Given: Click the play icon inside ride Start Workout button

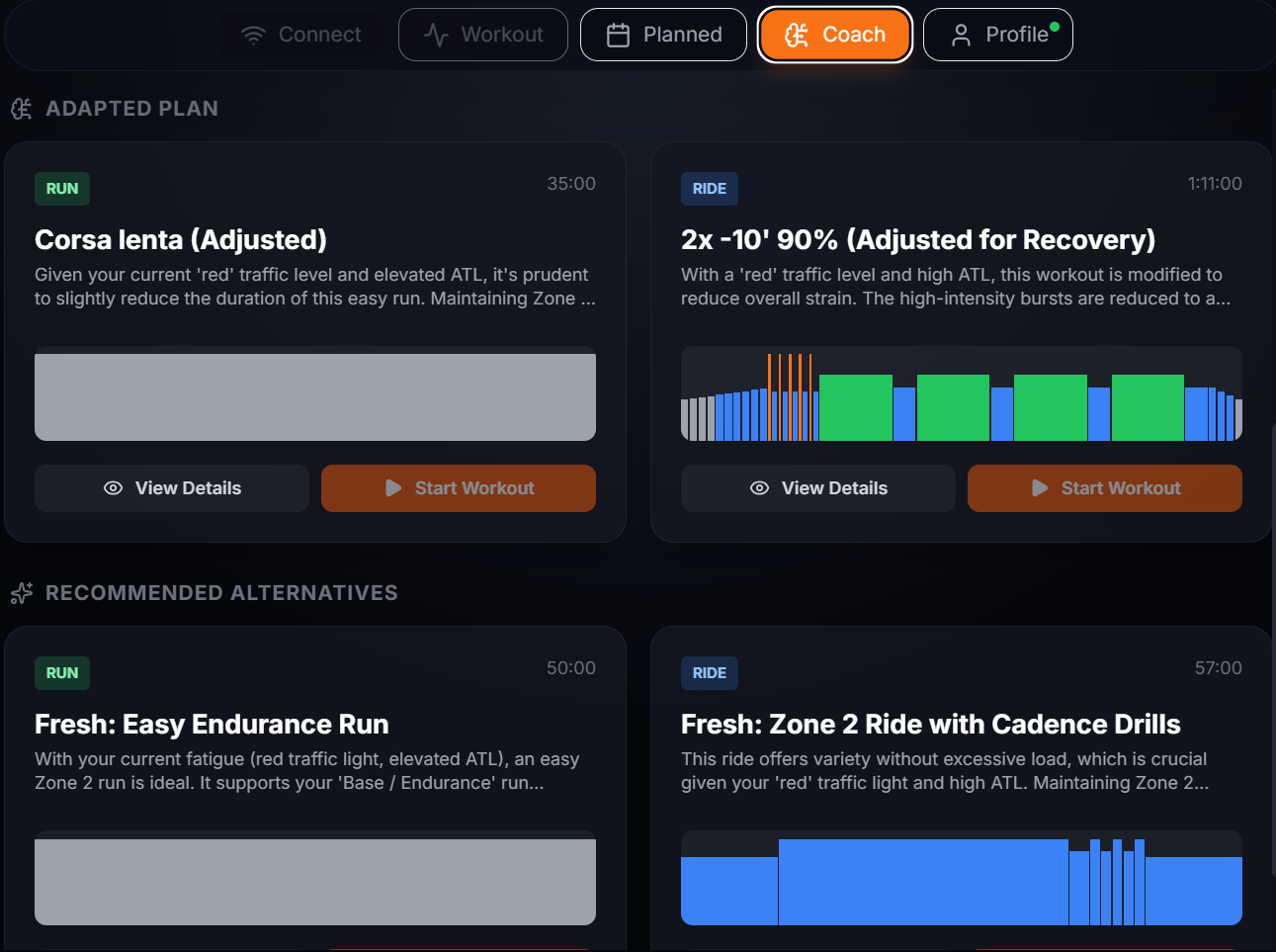Looking at the screenshot, I should 1039,487.
